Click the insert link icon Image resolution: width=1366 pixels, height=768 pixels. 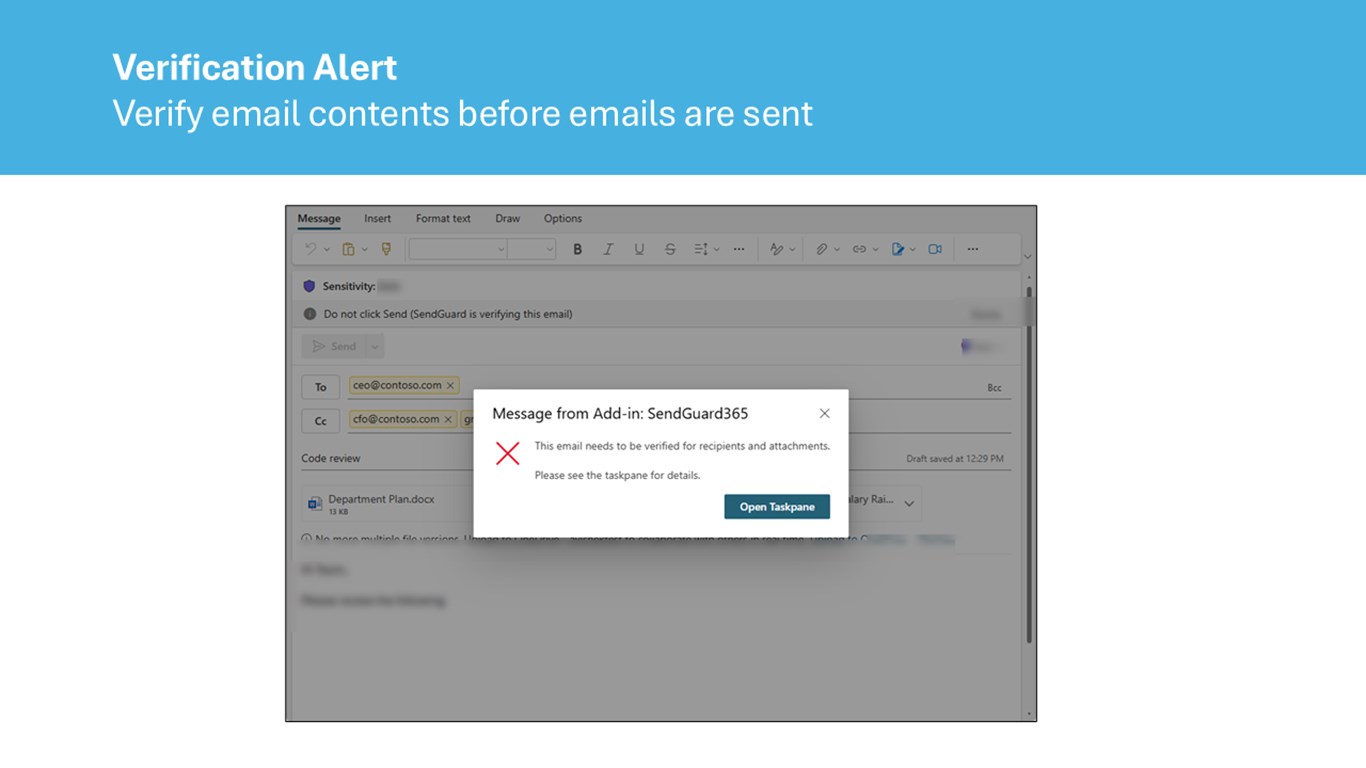859,249
